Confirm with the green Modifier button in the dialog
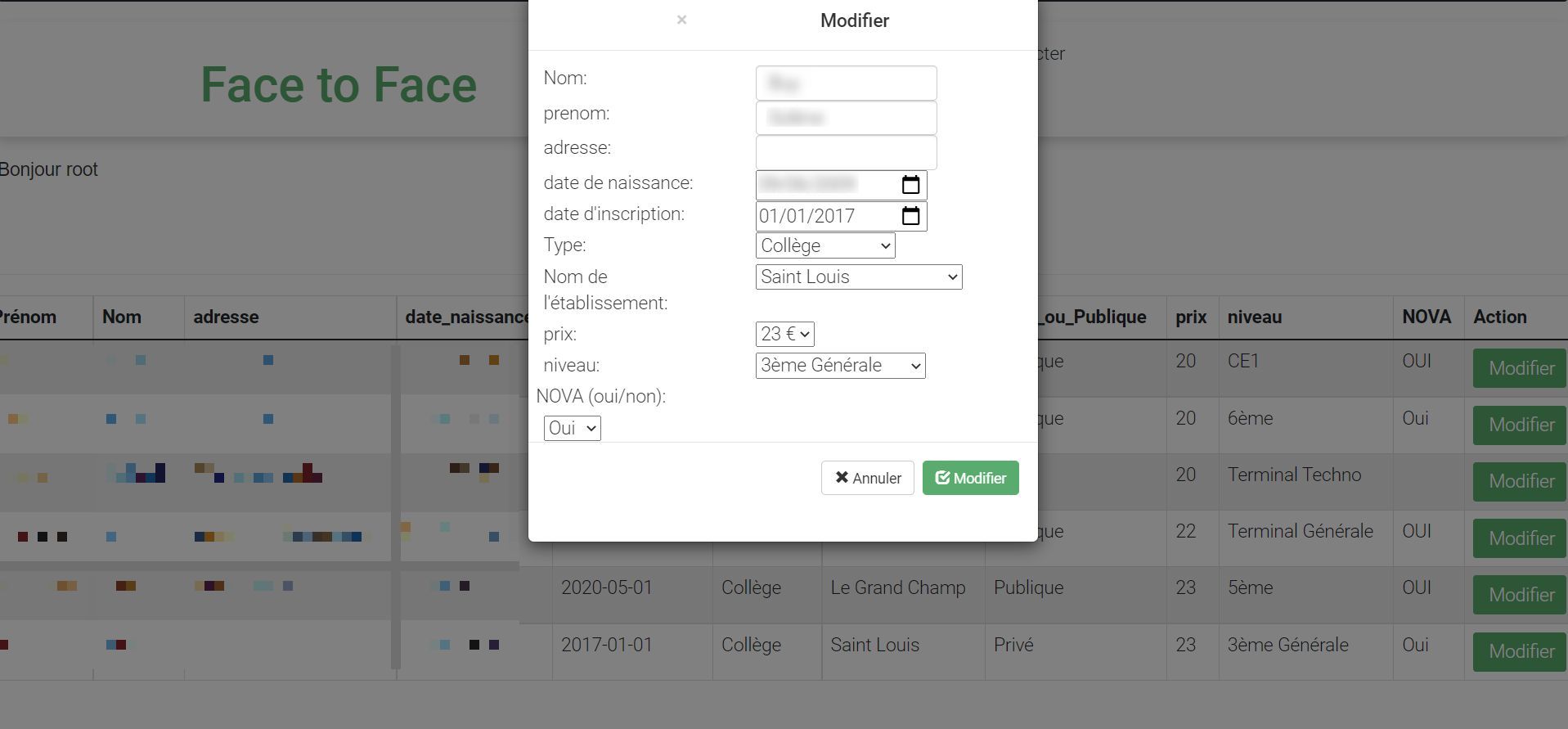Screen dimensions: 1568x729 (970, 478)
